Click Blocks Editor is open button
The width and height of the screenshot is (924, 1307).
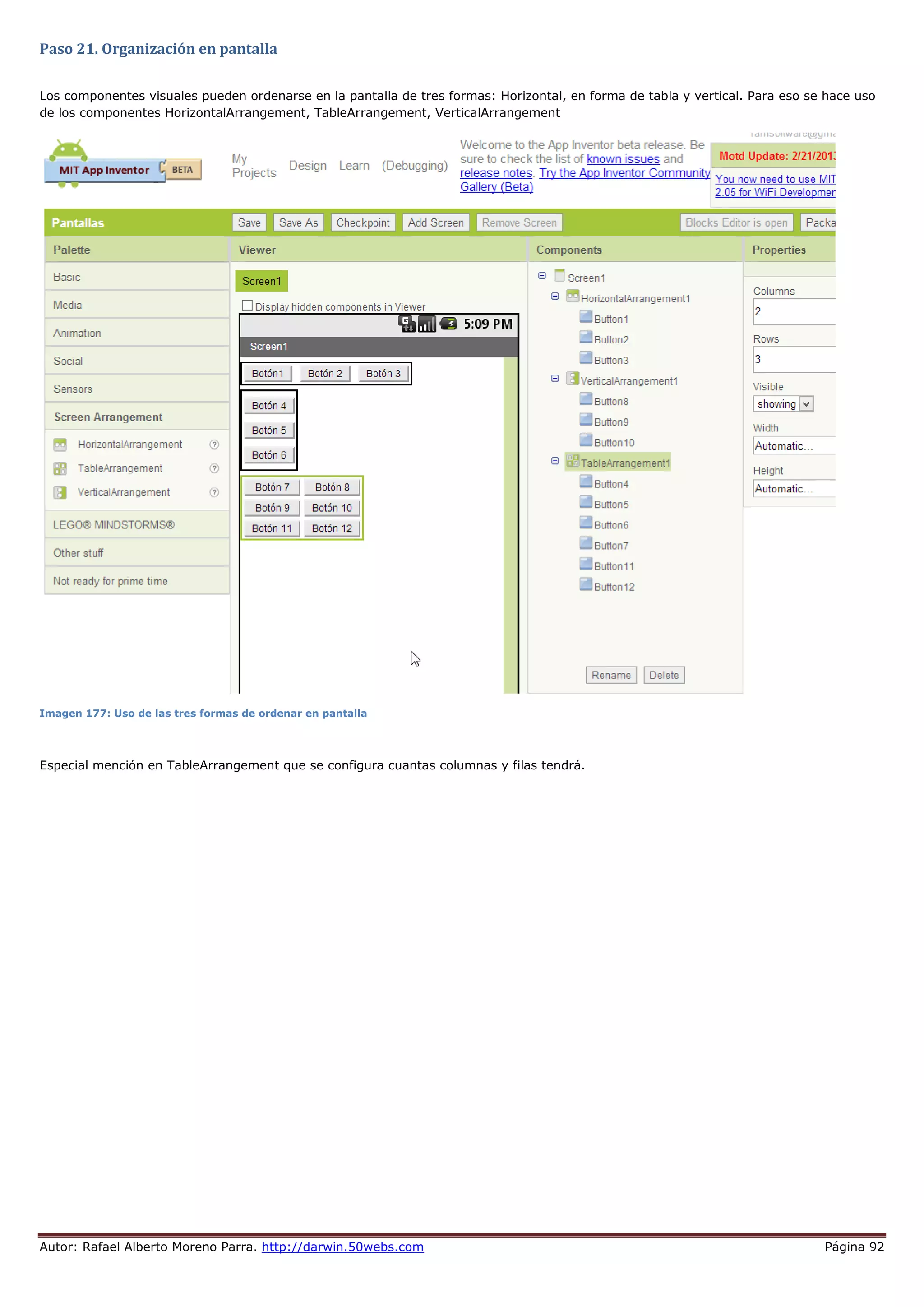click(x=736, y=222)
